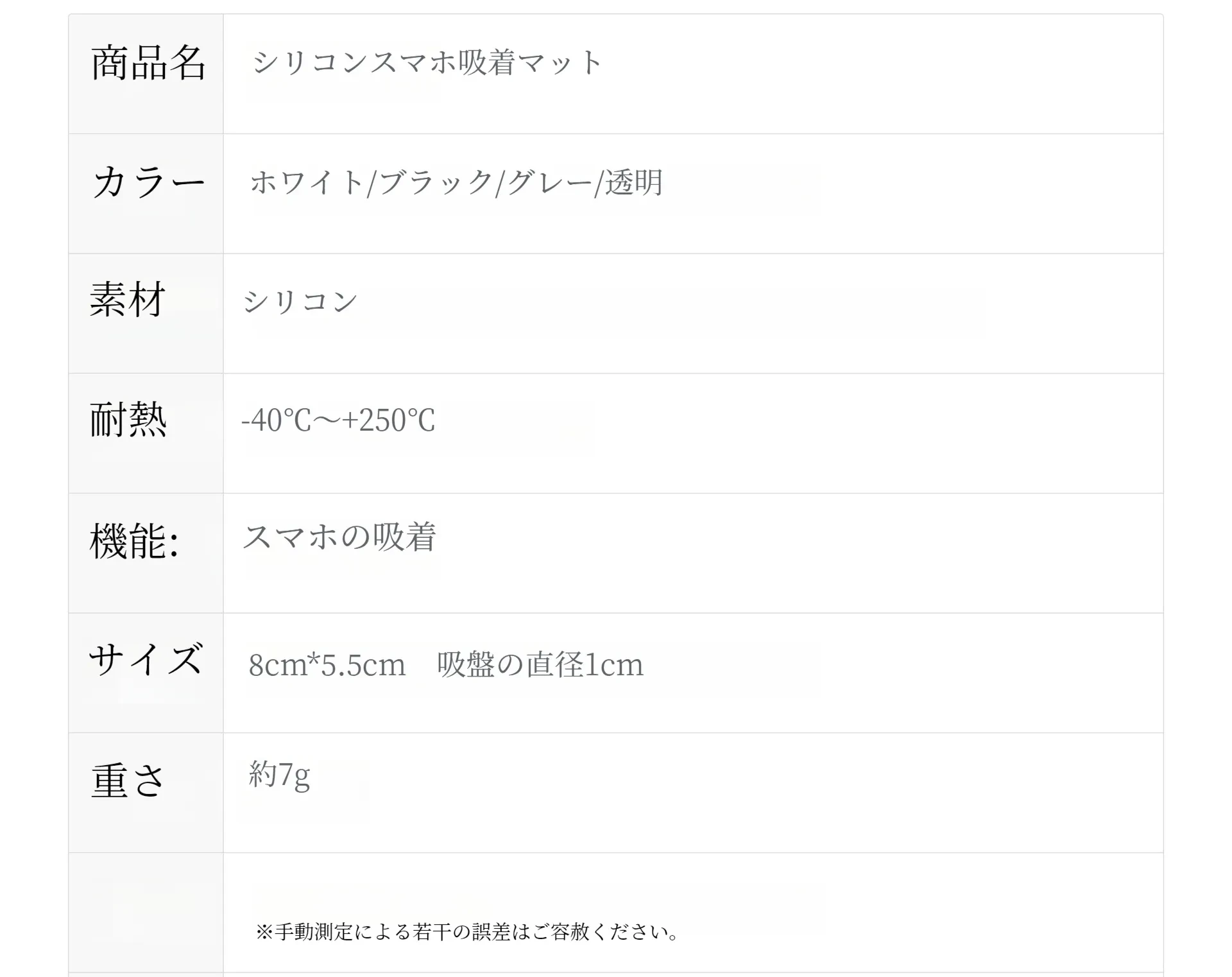Click the 商品名 header cell

point(146,74)
